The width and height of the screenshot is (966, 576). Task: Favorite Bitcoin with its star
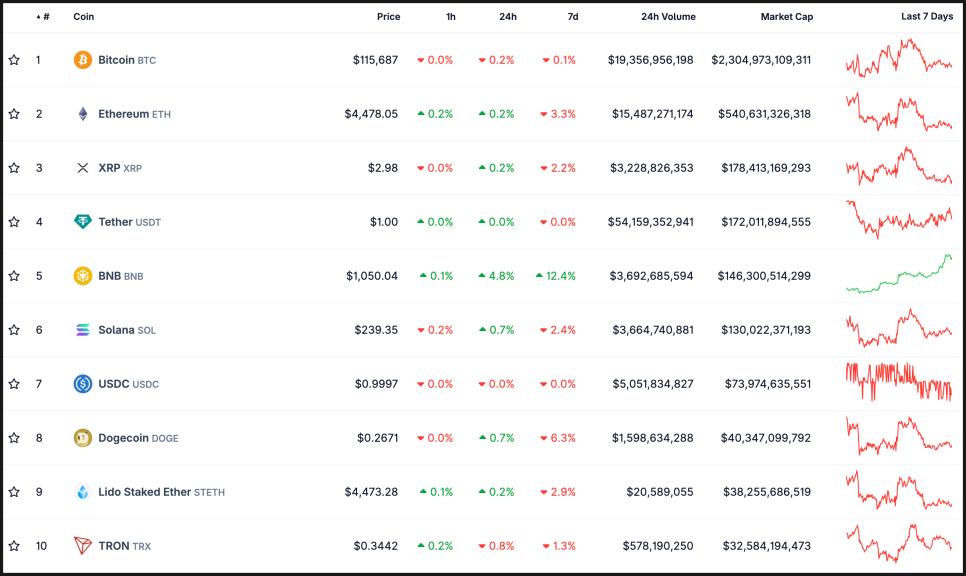point(14,60)
